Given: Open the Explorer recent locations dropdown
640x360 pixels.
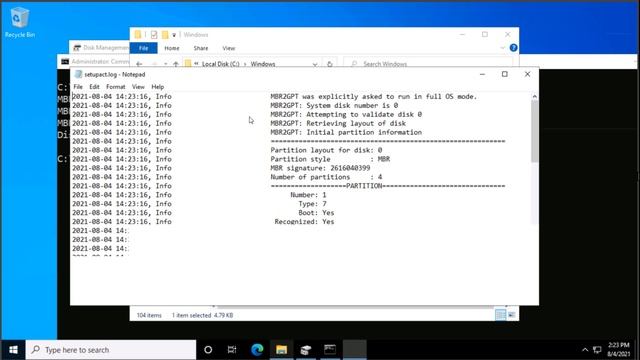Looking at the screenshot, I should point(165,64).
